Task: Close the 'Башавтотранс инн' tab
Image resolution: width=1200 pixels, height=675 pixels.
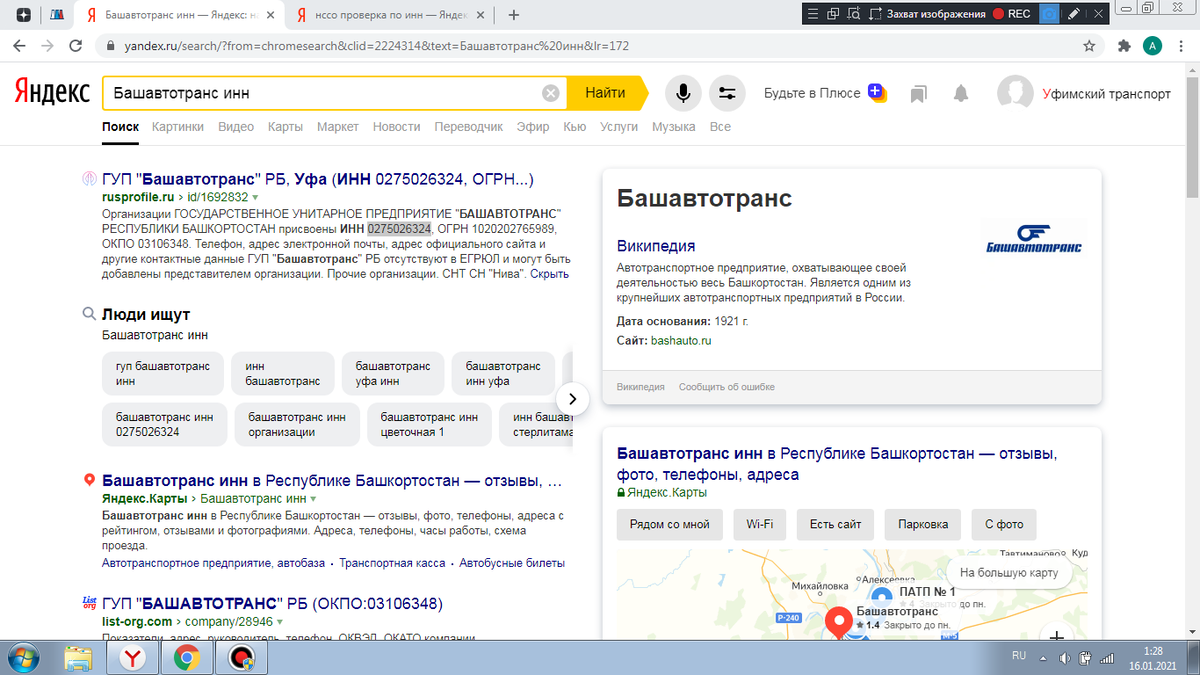Action: tap(270, 15)
